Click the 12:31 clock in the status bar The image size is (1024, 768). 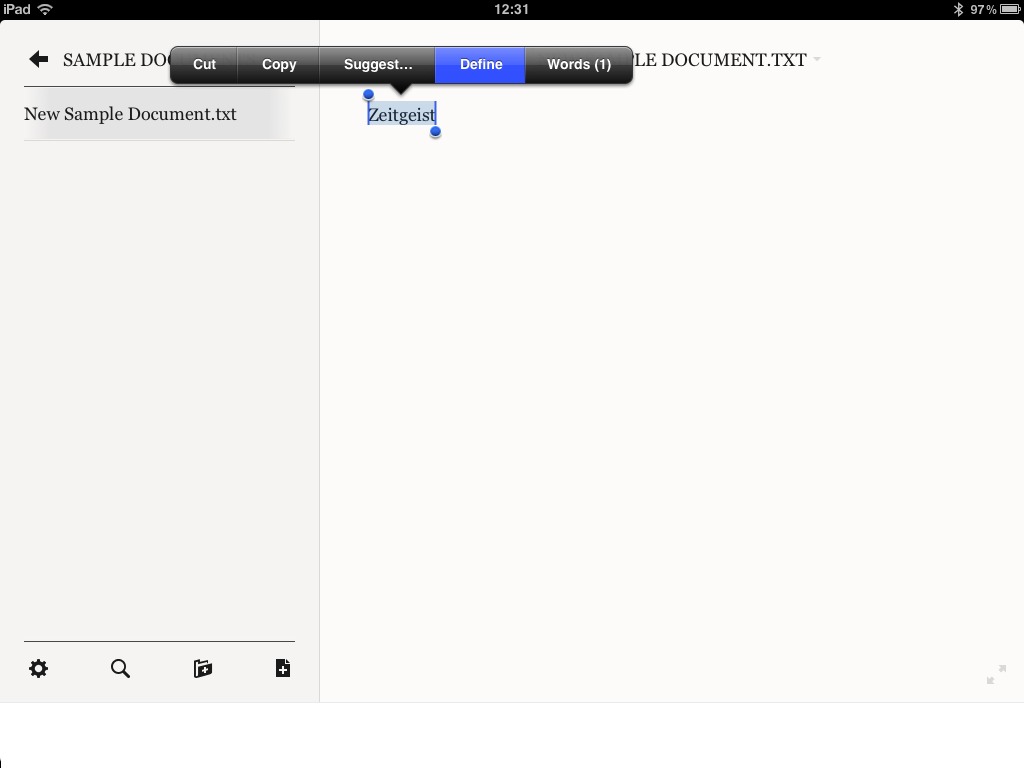(511, 9)
